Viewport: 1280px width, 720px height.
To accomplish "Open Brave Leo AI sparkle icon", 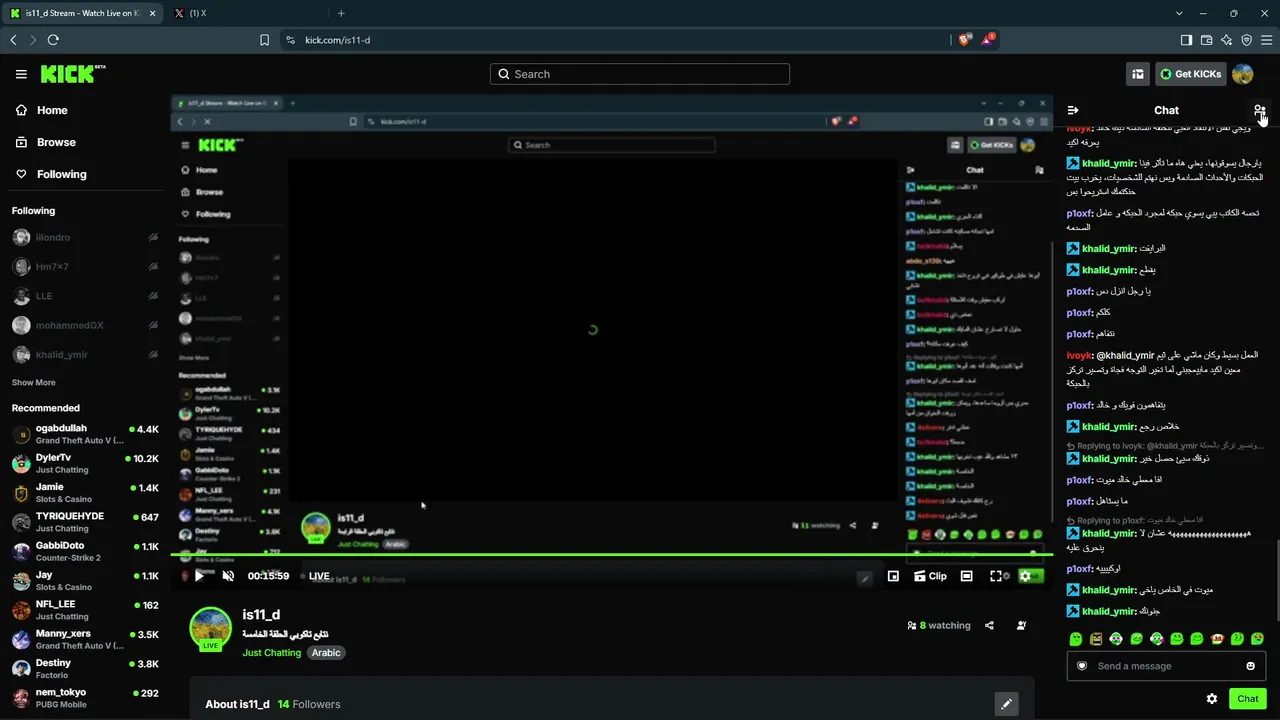I will [1226, 40].
